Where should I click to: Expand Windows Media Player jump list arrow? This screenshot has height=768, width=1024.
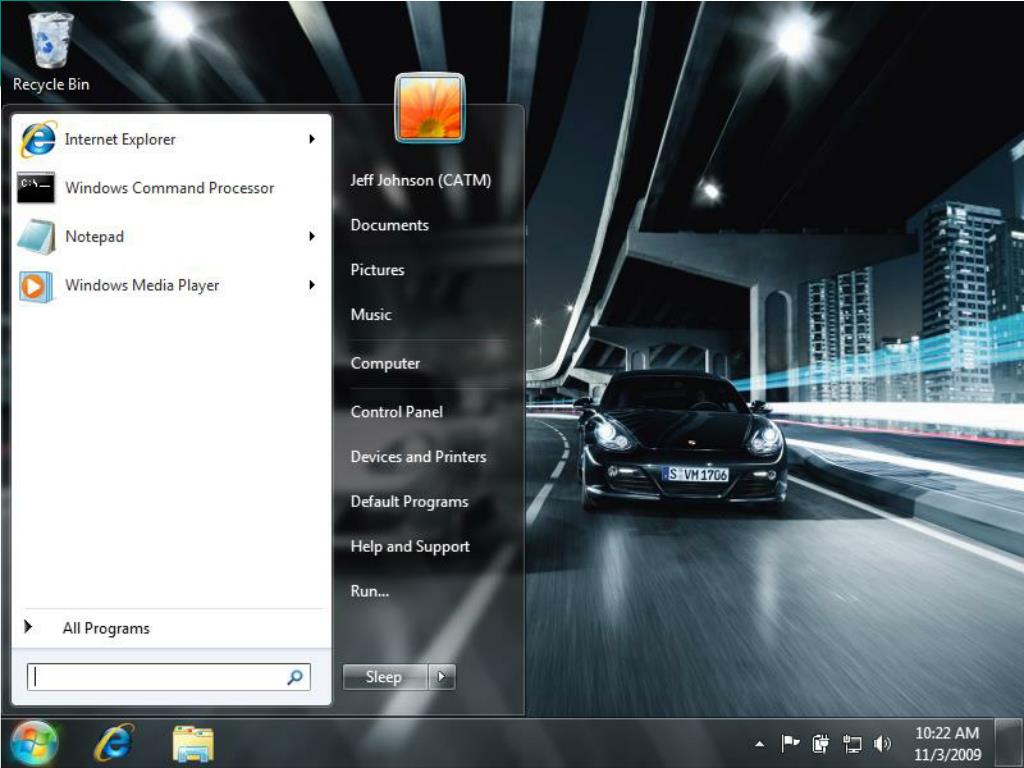[x=312, y=285]
